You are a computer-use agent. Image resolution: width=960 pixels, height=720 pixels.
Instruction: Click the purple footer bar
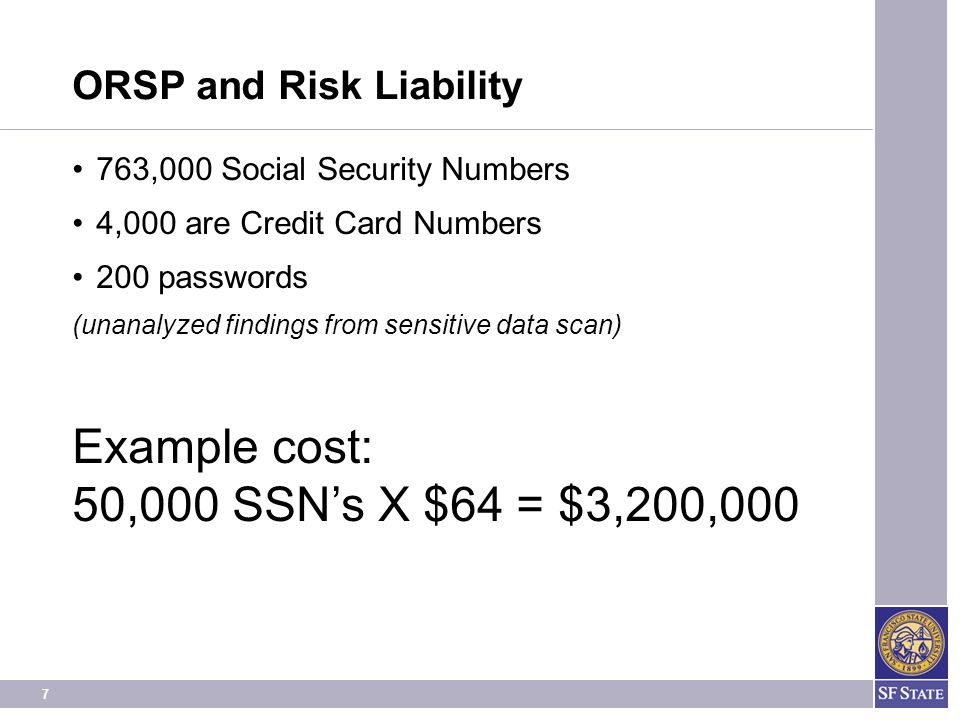point(436,694)
